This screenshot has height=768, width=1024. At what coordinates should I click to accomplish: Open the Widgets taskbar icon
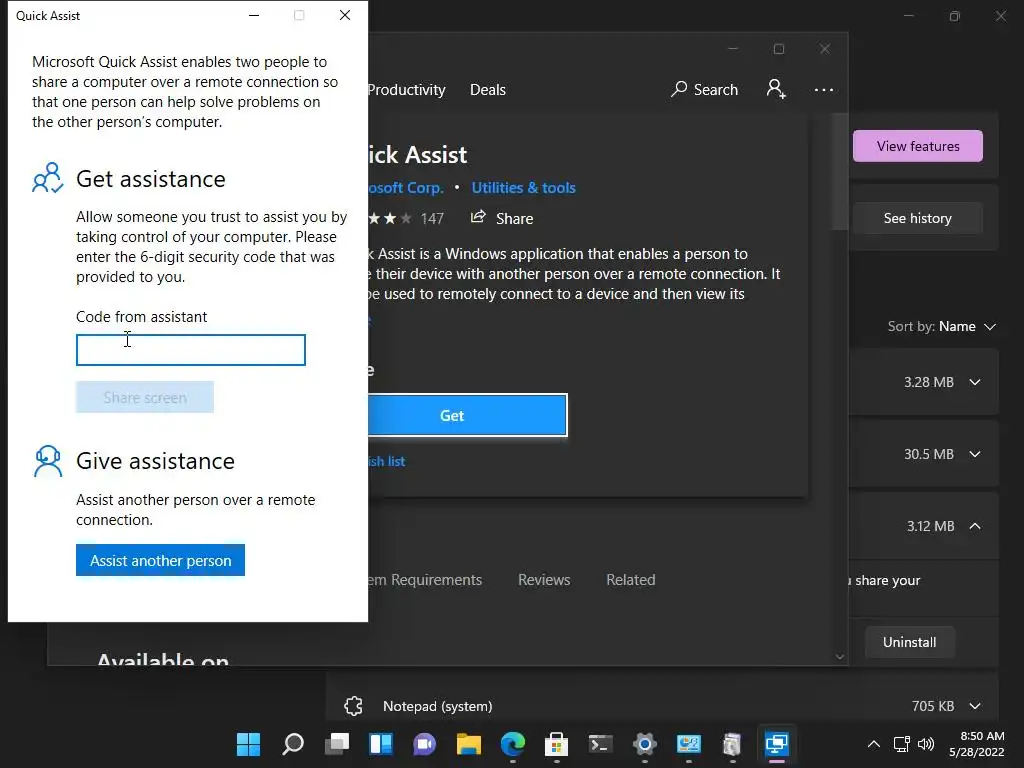(x=381, y=744)
